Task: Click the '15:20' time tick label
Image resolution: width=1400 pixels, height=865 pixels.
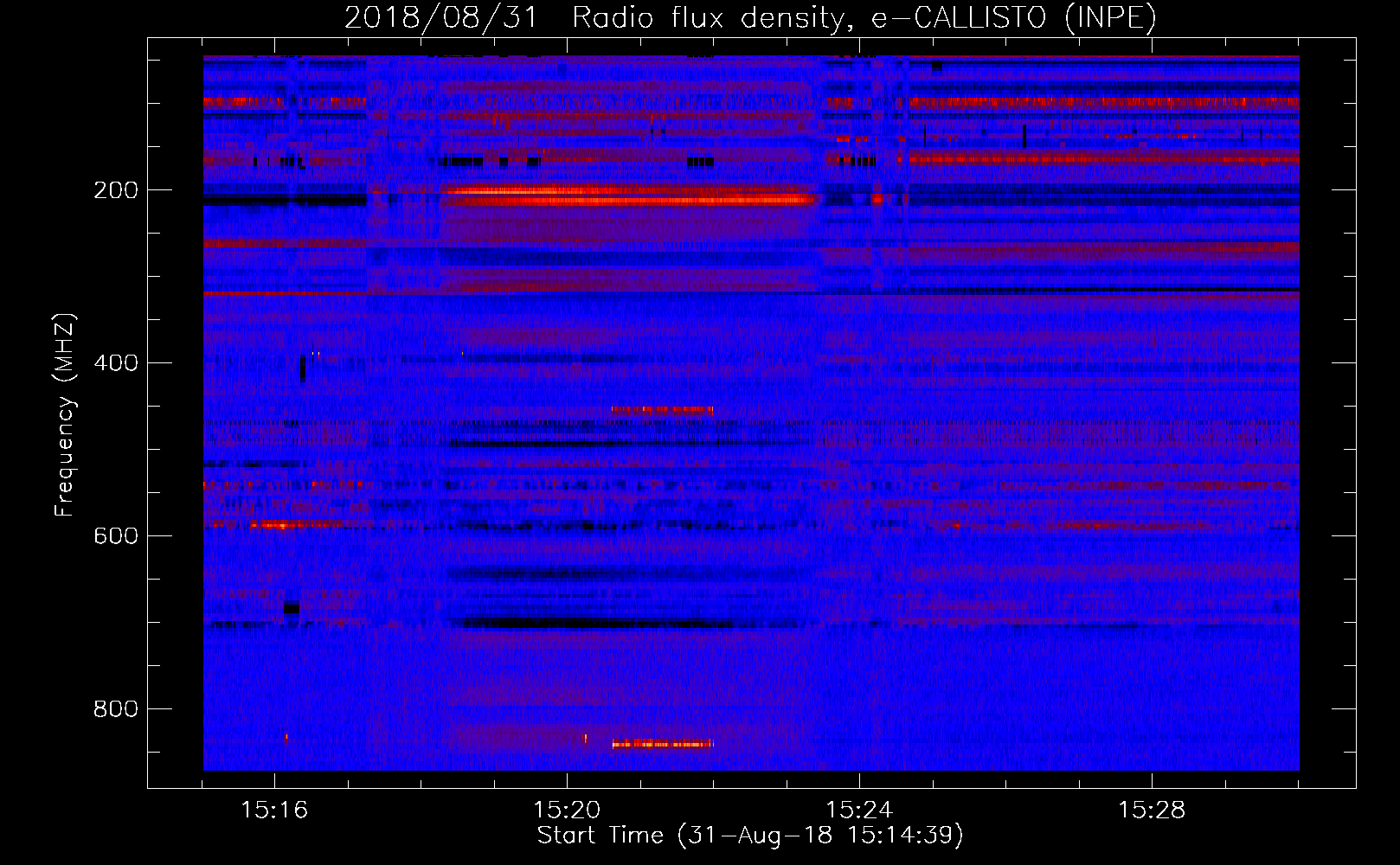Action: click(567, 811)
